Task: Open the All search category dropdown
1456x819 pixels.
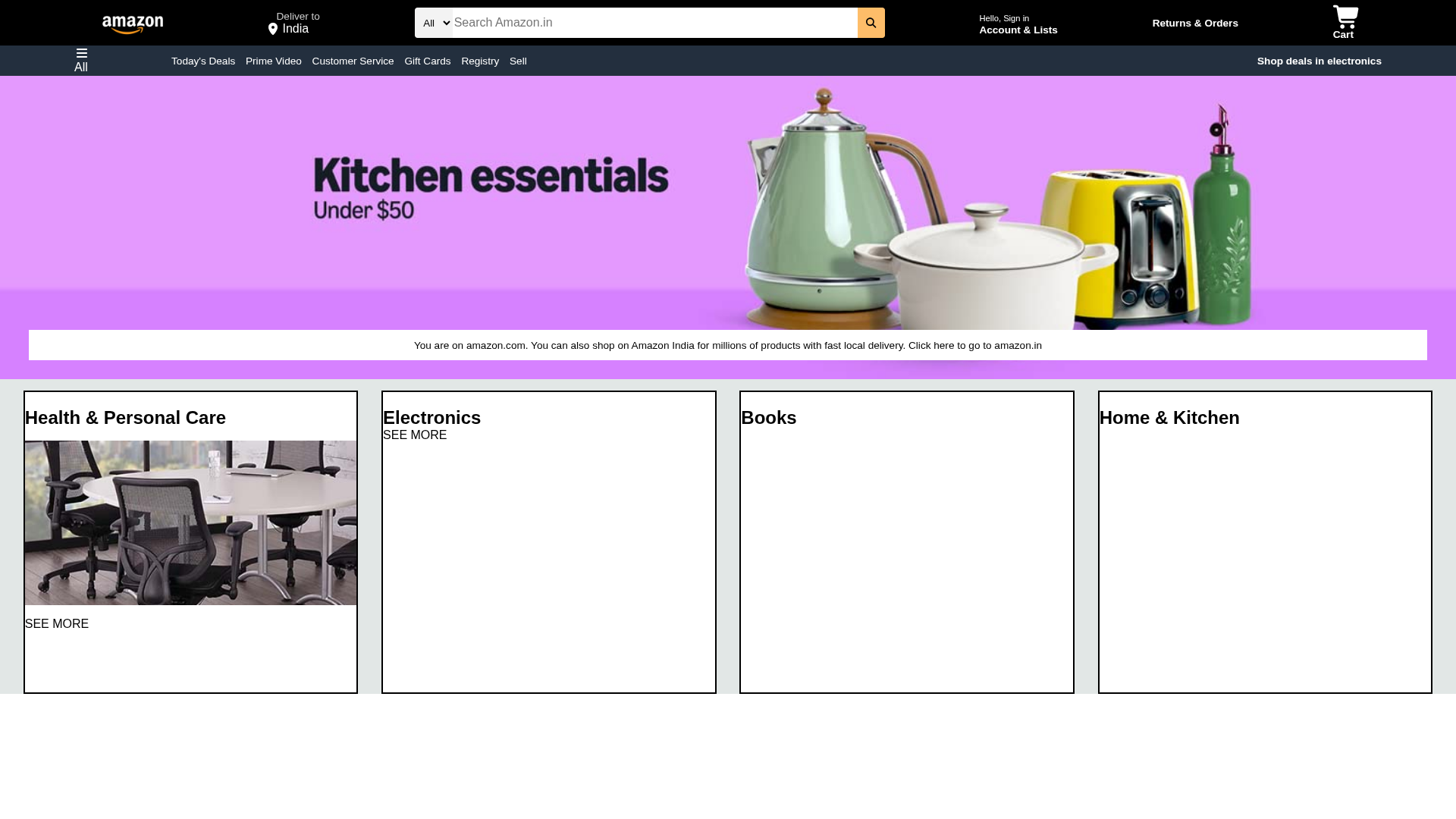Action: pyautogui.click(x=434, y=23)
